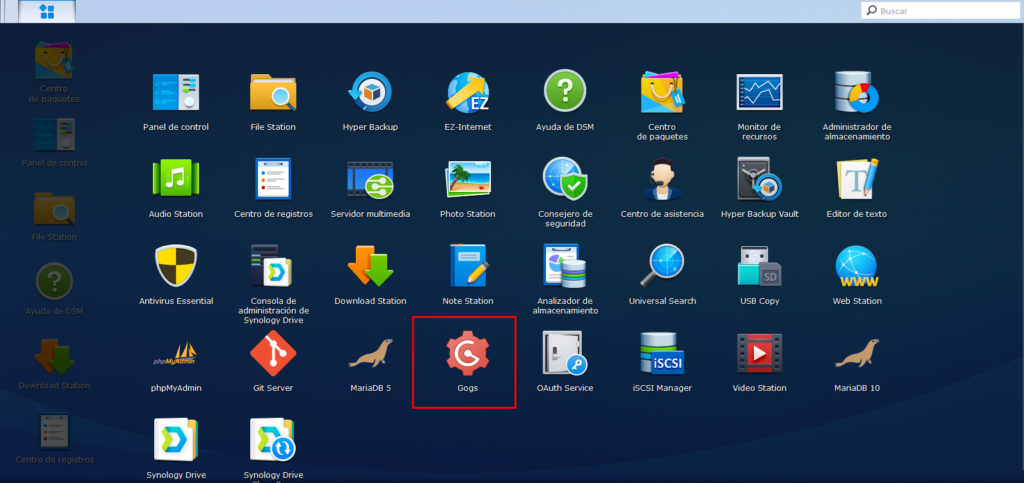Open Hyper Backup Vault
1024x483 pixels.
tap(760, 179)
